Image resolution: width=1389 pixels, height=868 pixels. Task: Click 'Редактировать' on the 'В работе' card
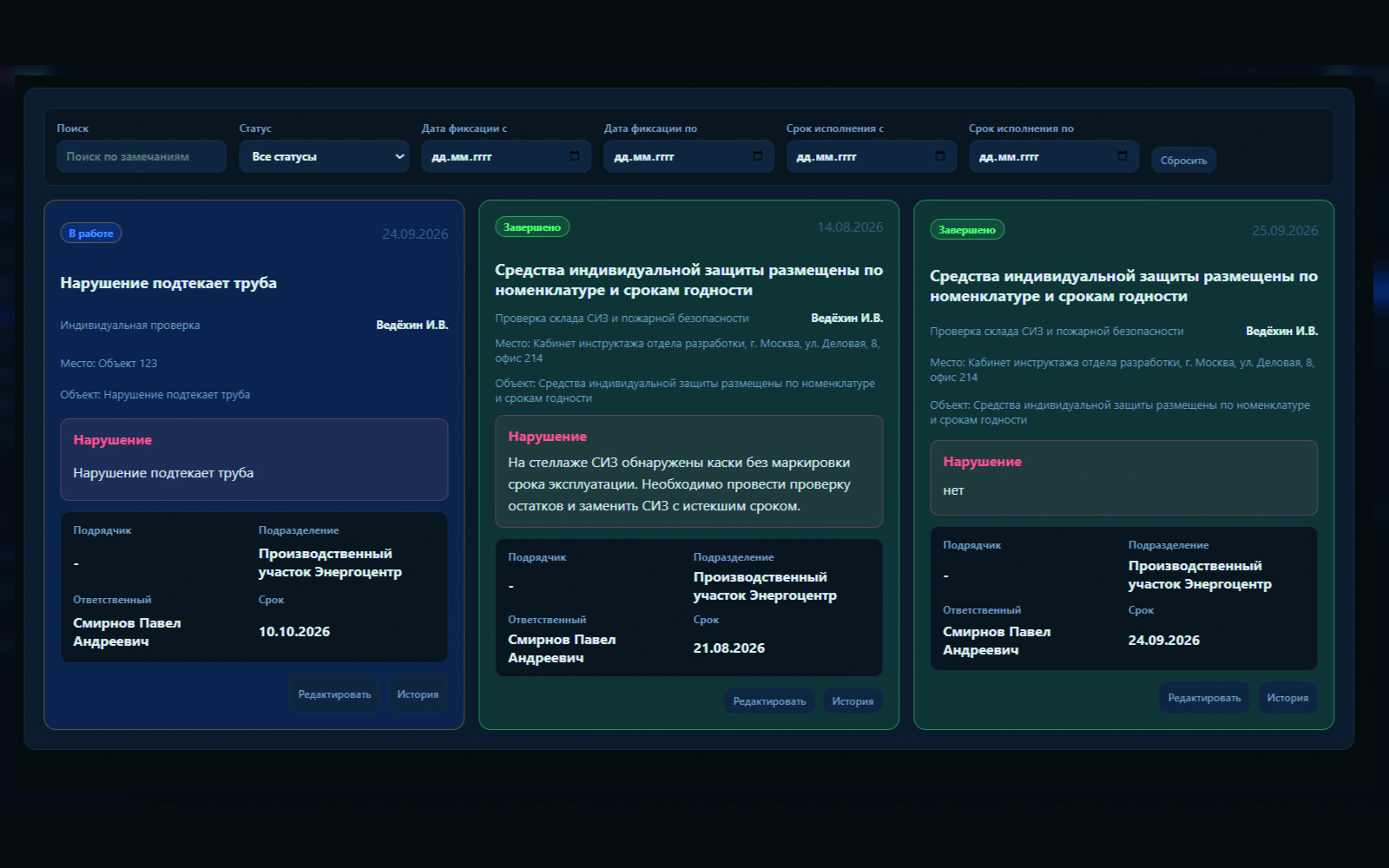334,694
